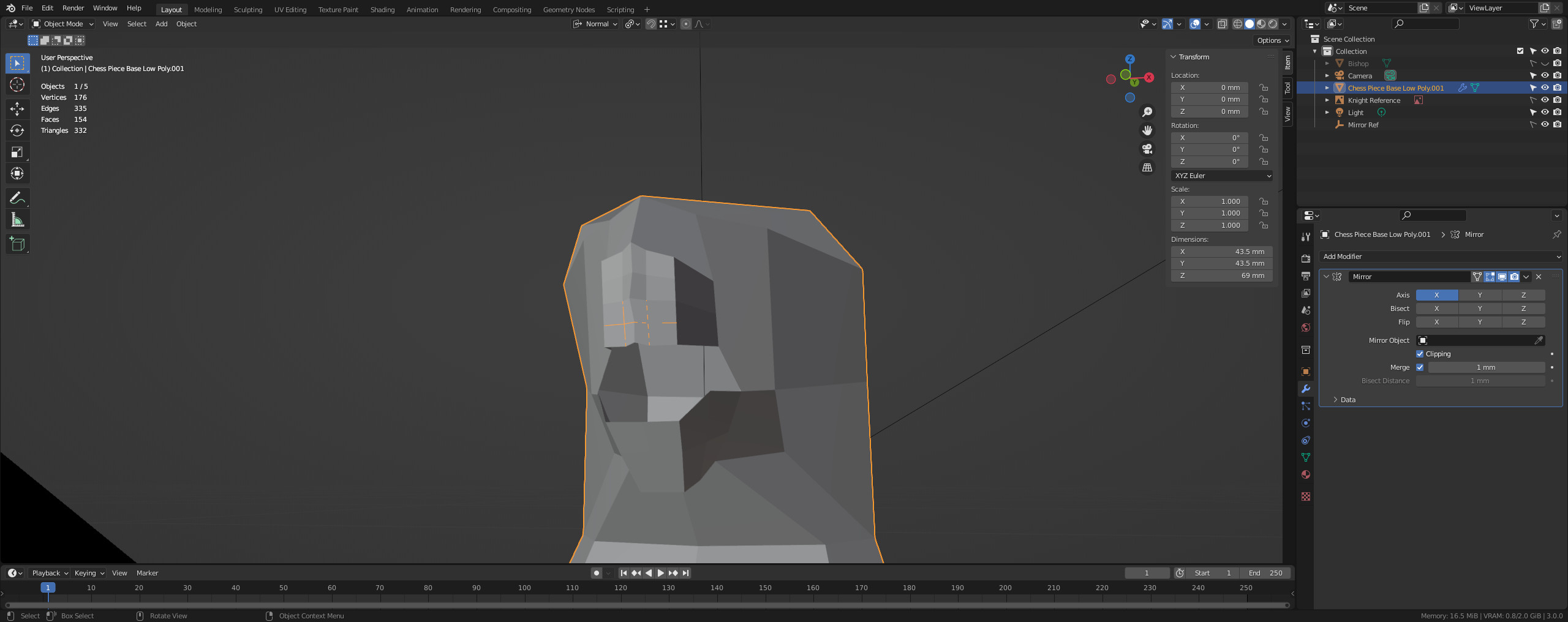
Task: Click the End frame field
Action: pyautogui.click(x=1265, y=573)
